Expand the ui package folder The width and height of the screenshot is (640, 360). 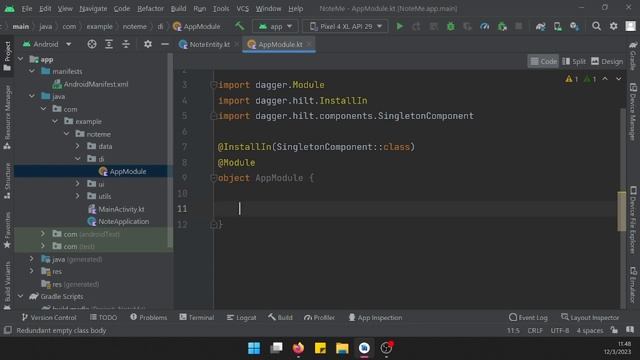click(78, 184)
